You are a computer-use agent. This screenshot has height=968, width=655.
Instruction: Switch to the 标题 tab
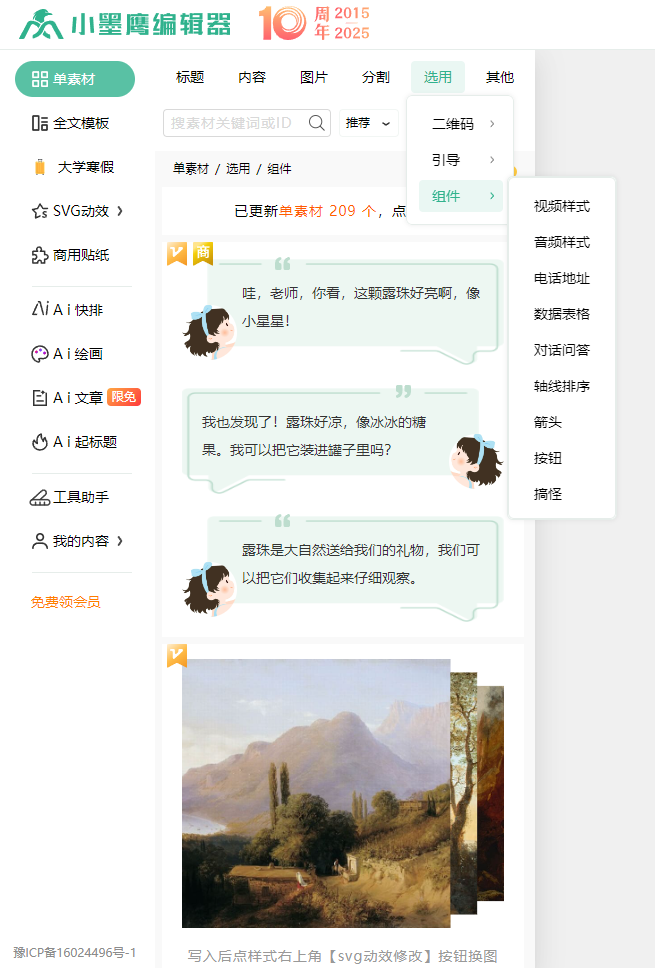pyautogui.click(x=190, y=77)
